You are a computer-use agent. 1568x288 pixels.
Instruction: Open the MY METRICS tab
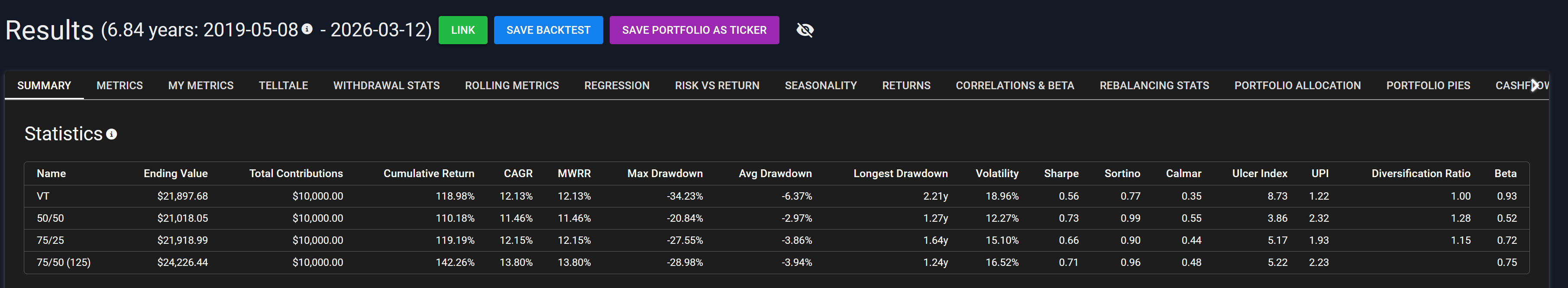201,85
